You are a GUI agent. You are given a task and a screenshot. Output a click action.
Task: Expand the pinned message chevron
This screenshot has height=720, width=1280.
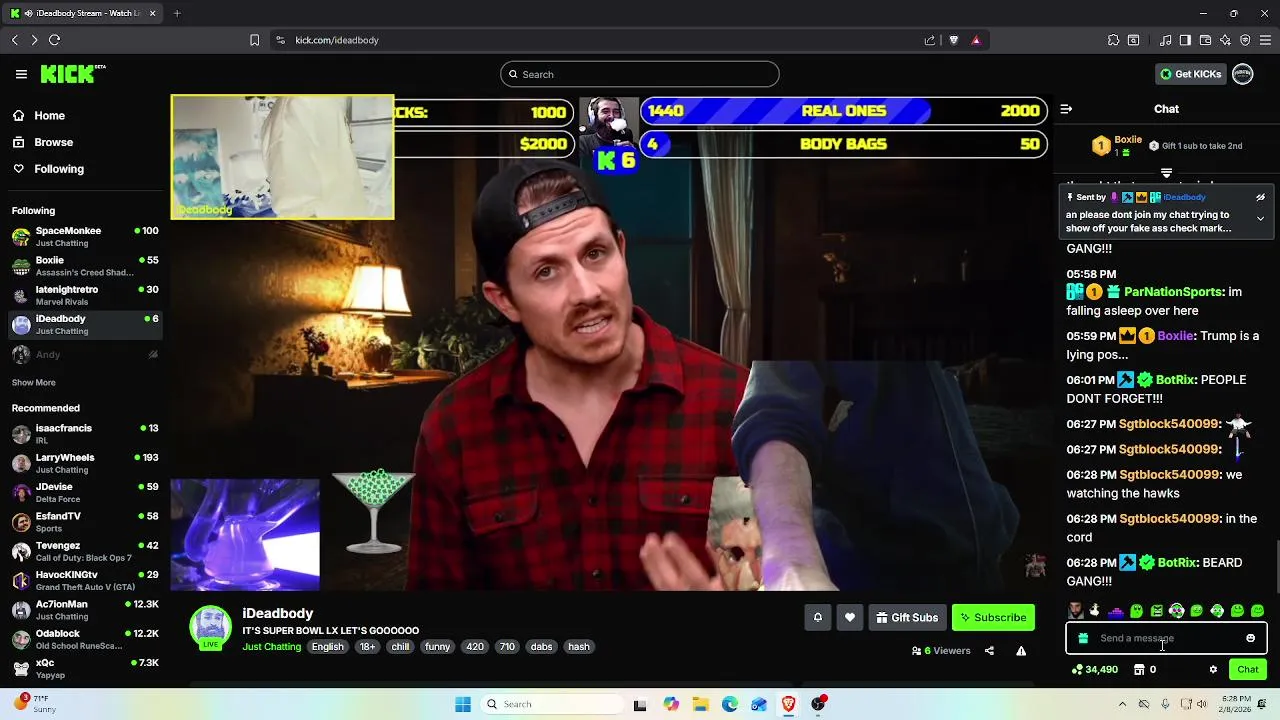click(x=1260, y=218)
